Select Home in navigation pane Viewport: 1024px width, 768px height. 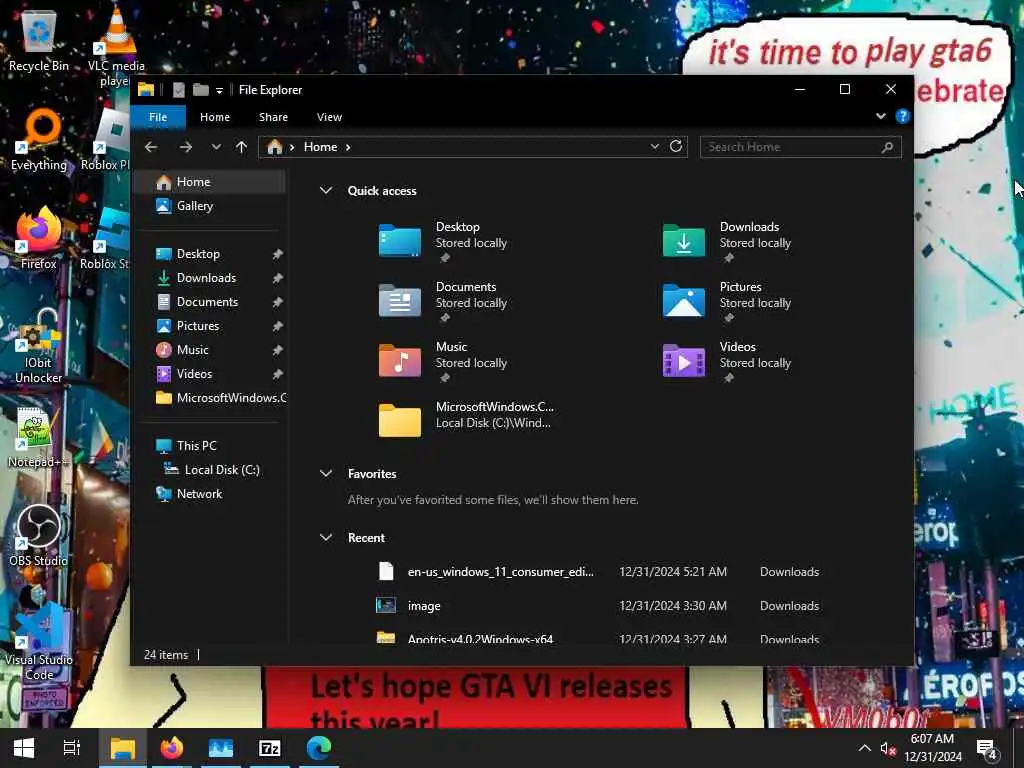211,182
